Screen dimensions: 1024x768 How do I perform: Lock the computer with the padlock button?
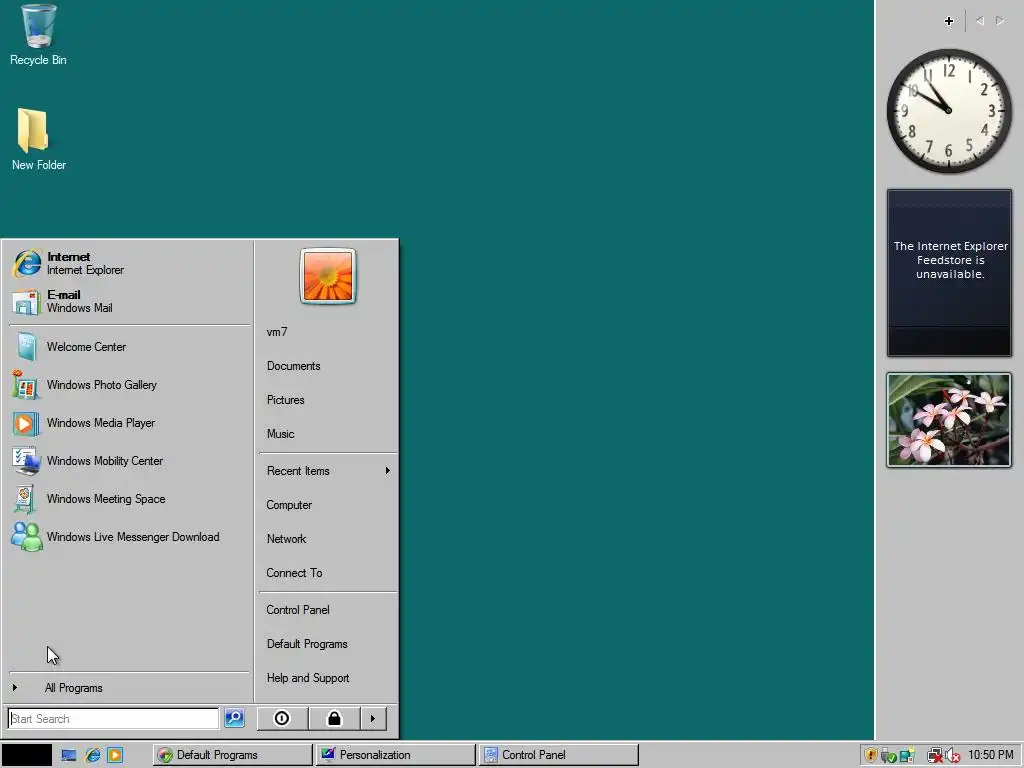tap(334, 718)
